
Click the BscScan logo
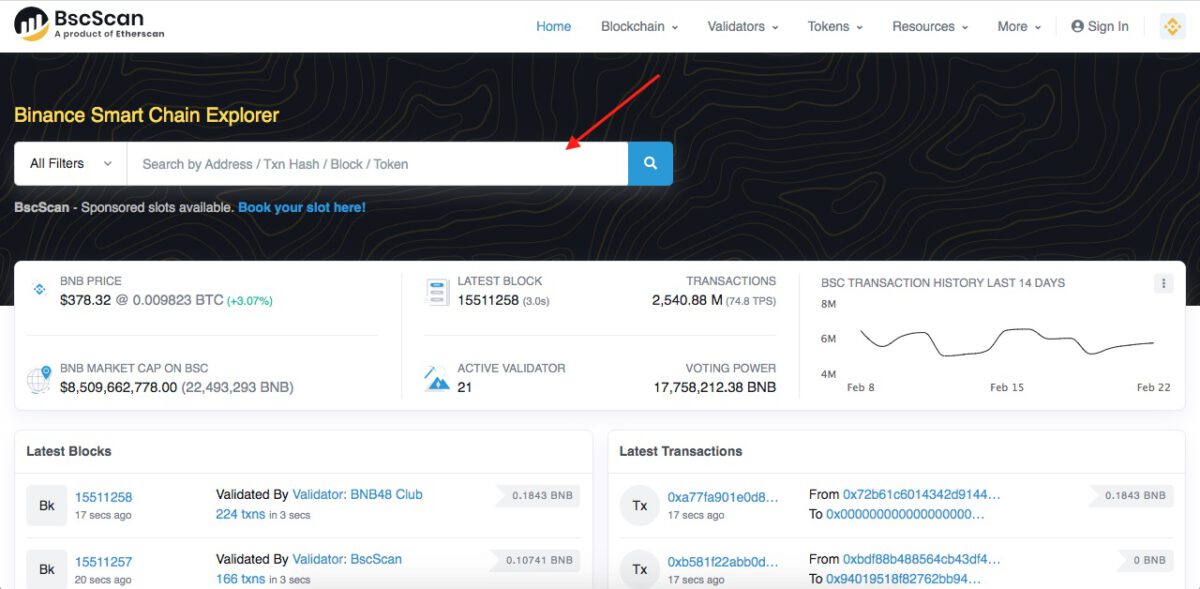[90, 25]
